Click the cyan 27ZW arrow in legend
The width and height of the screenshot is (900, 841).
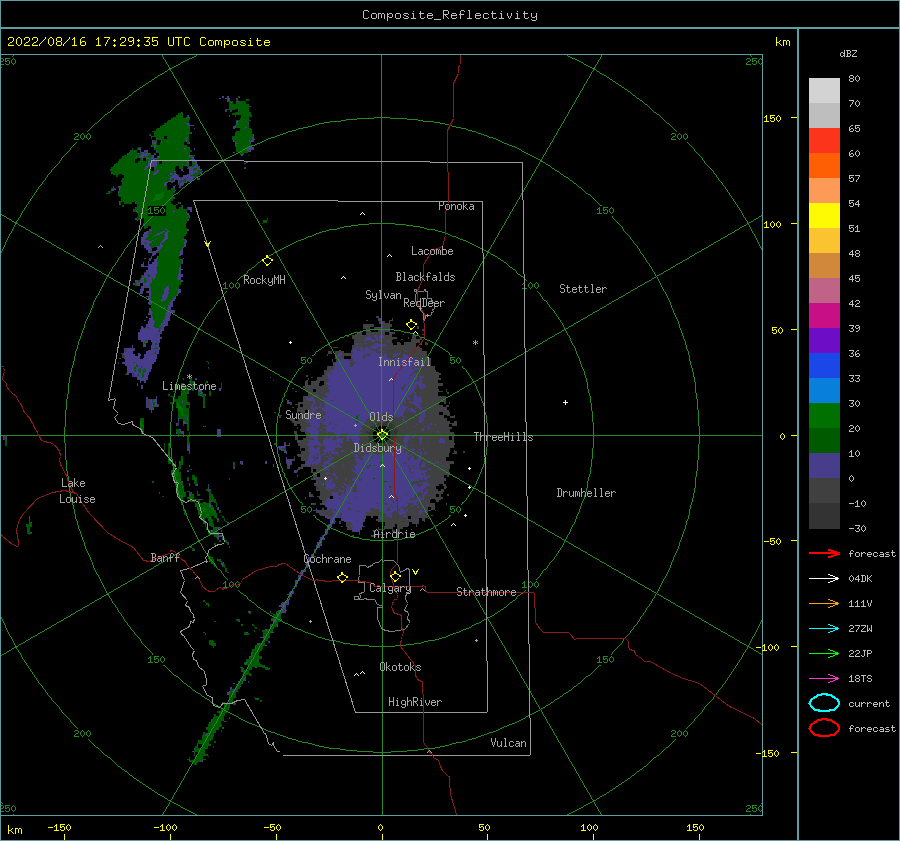(824, 629)
